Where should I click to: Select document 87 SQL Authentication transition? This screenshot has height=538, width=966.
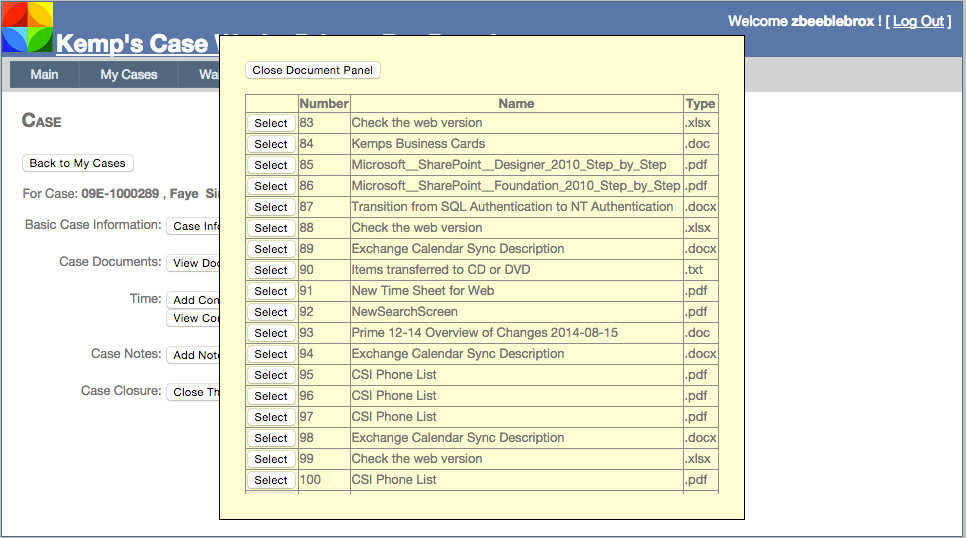click(x=270, y=207)
